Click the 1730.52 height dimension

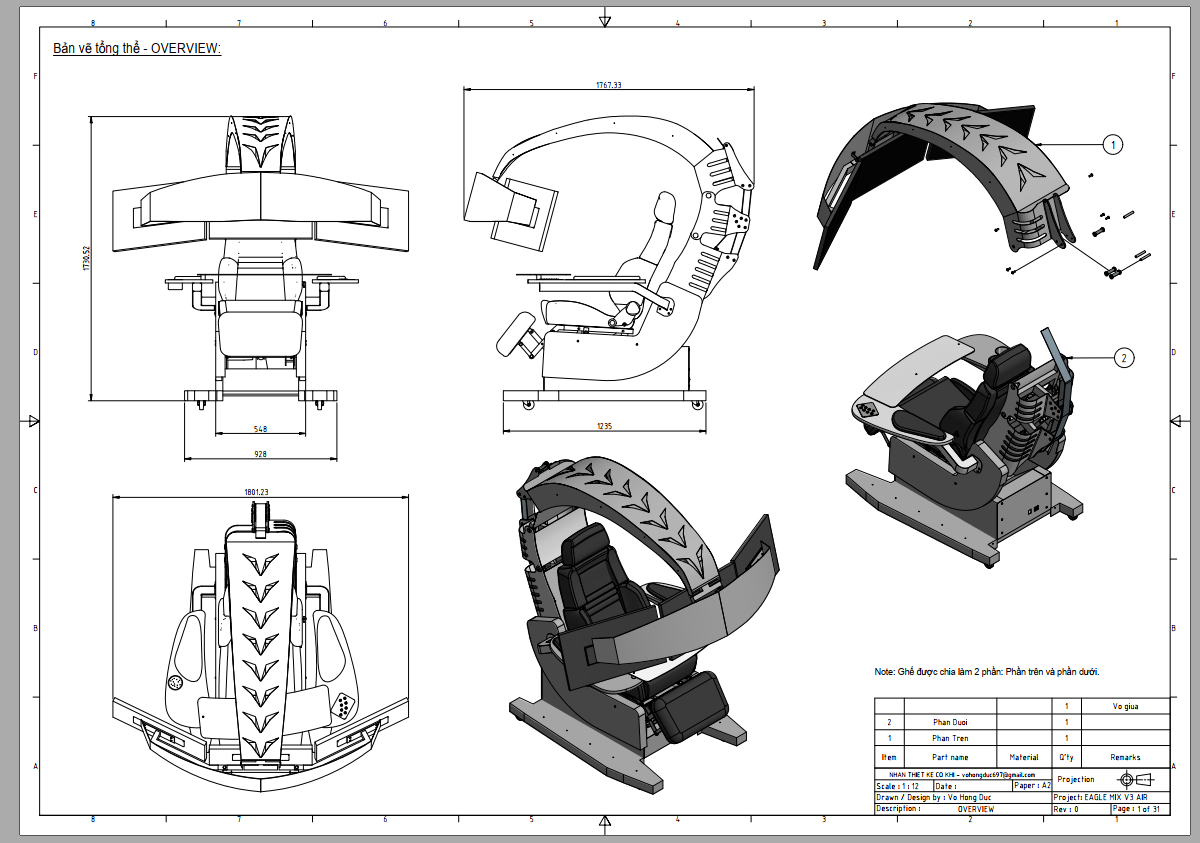point(86,259)
